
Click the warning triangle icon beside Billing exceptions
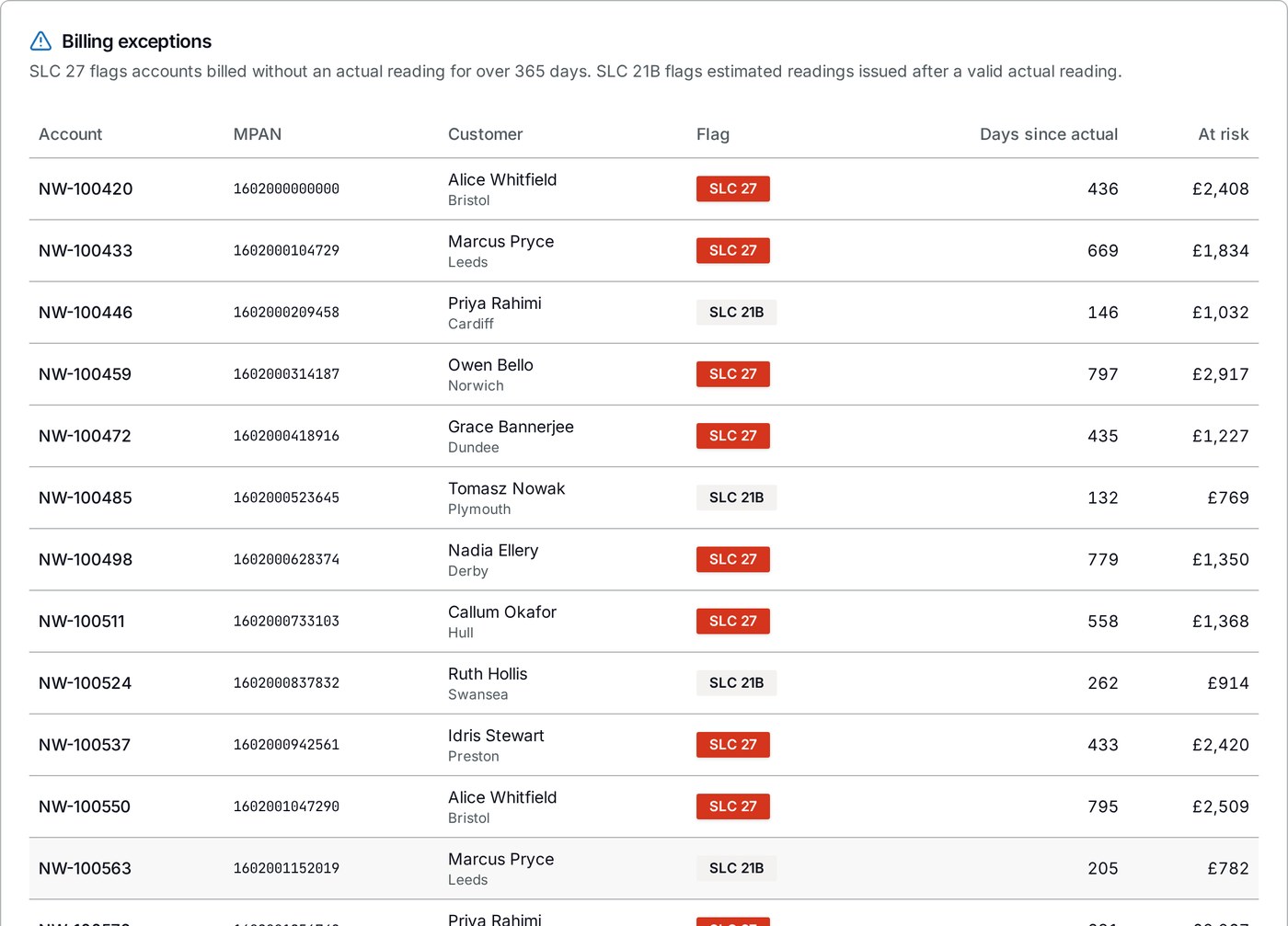[x=40, y=41]
